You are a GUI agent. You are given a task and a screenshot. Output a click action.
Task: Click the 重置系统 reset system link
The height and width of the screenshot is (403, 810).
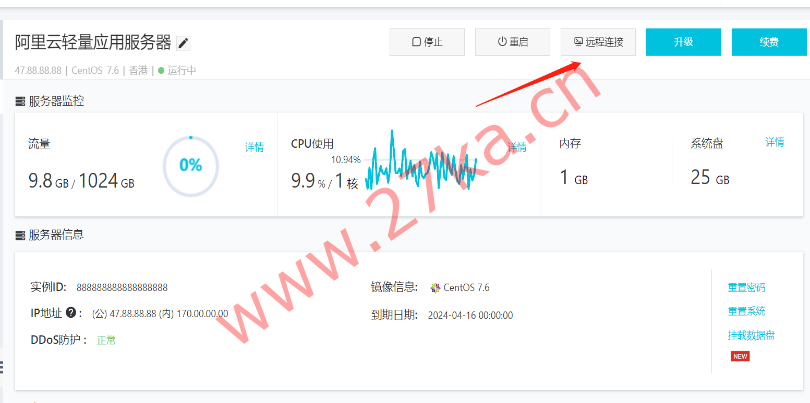tap(746, 311)
